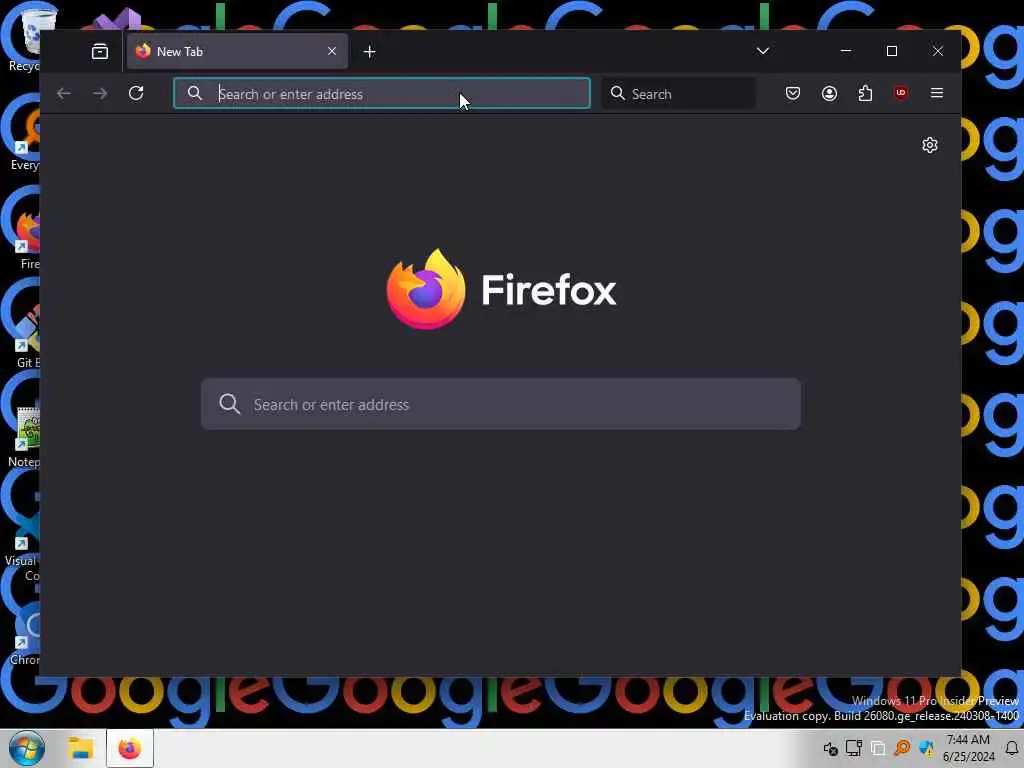Go back one page arrow
The image size is (1024, 768).
(x=63, y=93)
